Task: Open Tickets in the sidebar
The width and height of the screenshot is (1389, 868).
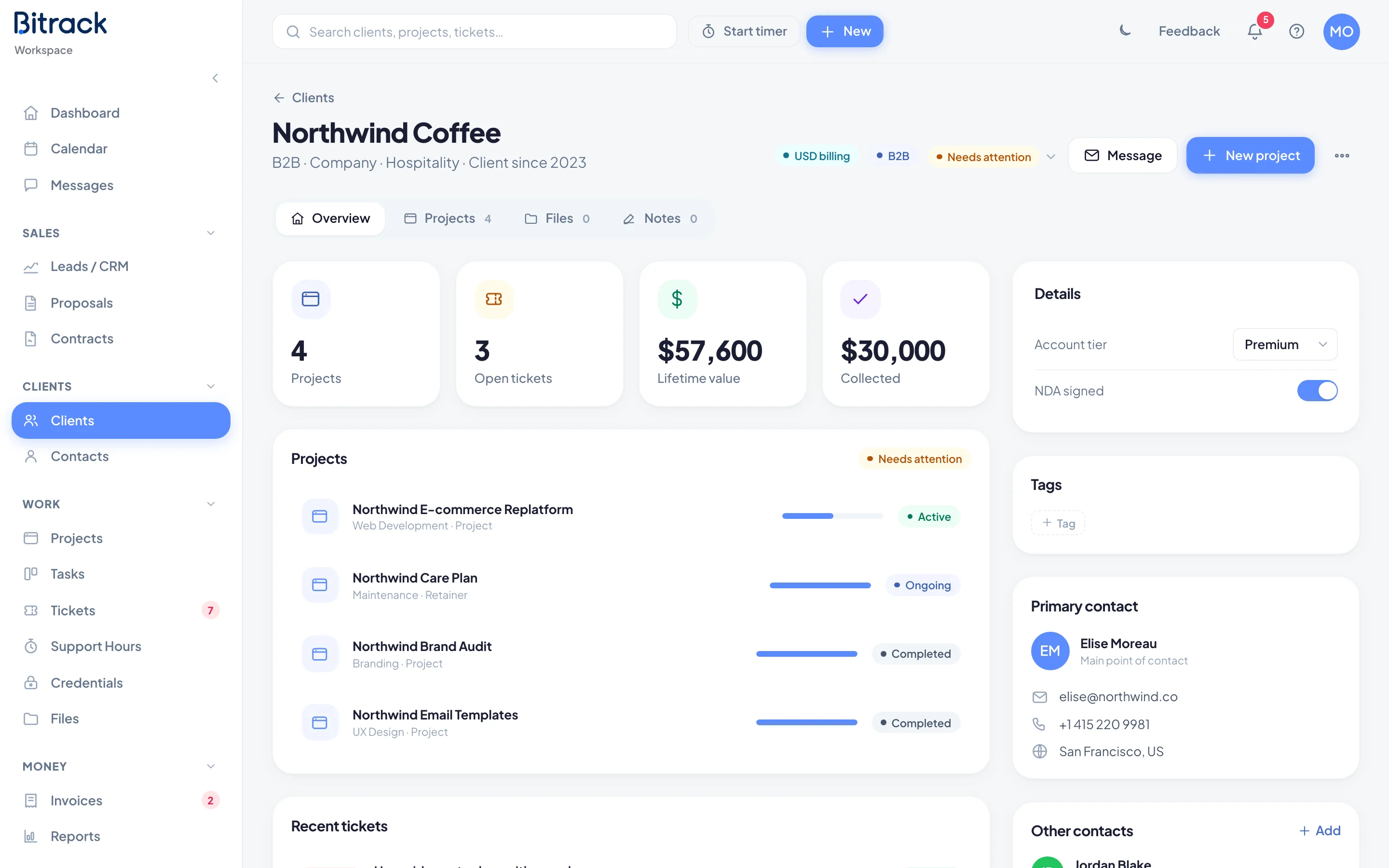Action: [x=121, y=610]
